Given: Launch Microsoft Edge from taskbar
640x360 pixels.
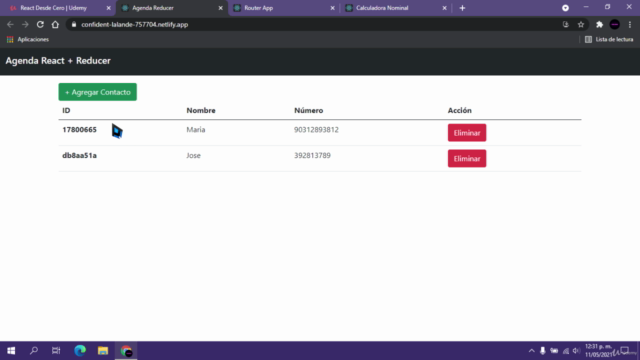Looking at the screenshot, I should coord(80,351).
